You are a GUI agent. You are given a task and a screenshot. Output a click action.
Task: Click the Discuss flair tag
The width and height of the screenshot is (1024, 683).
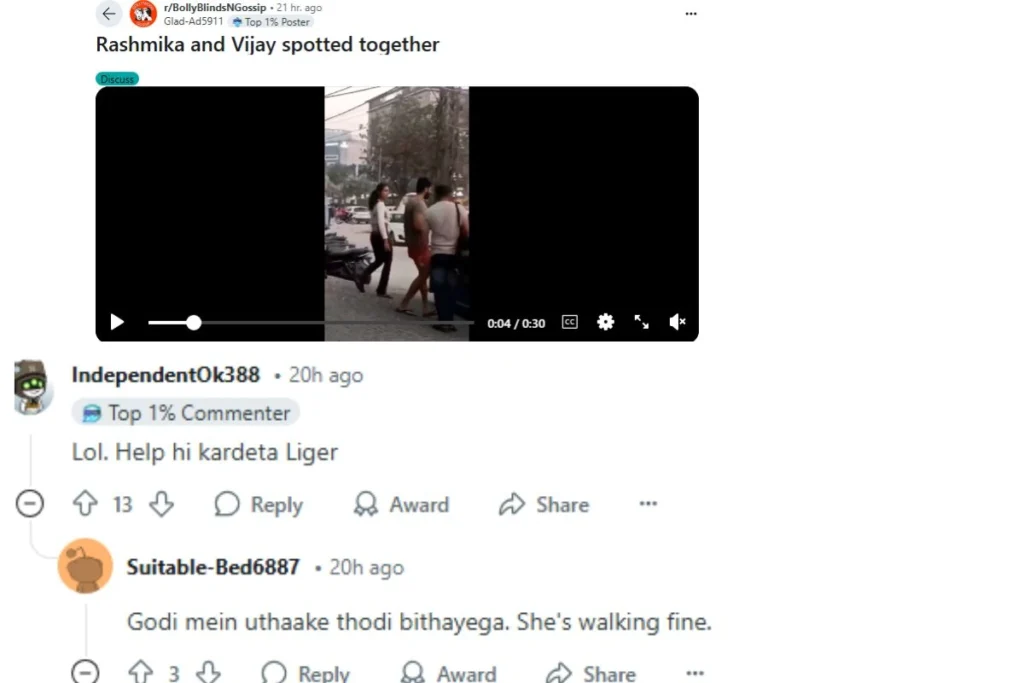pos(117,79)
